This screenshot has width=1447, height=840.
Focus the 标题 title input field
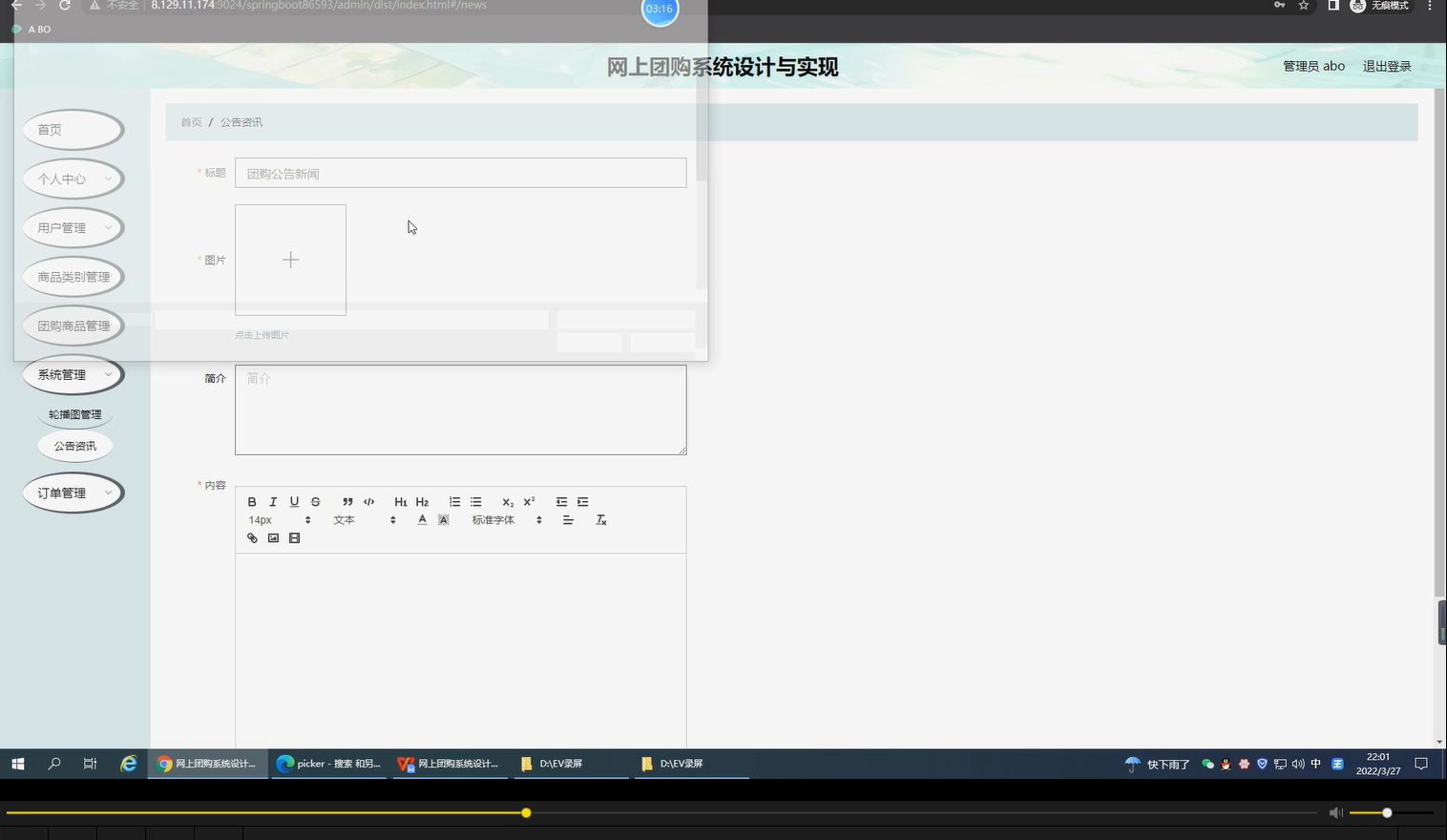pos(460,173)
